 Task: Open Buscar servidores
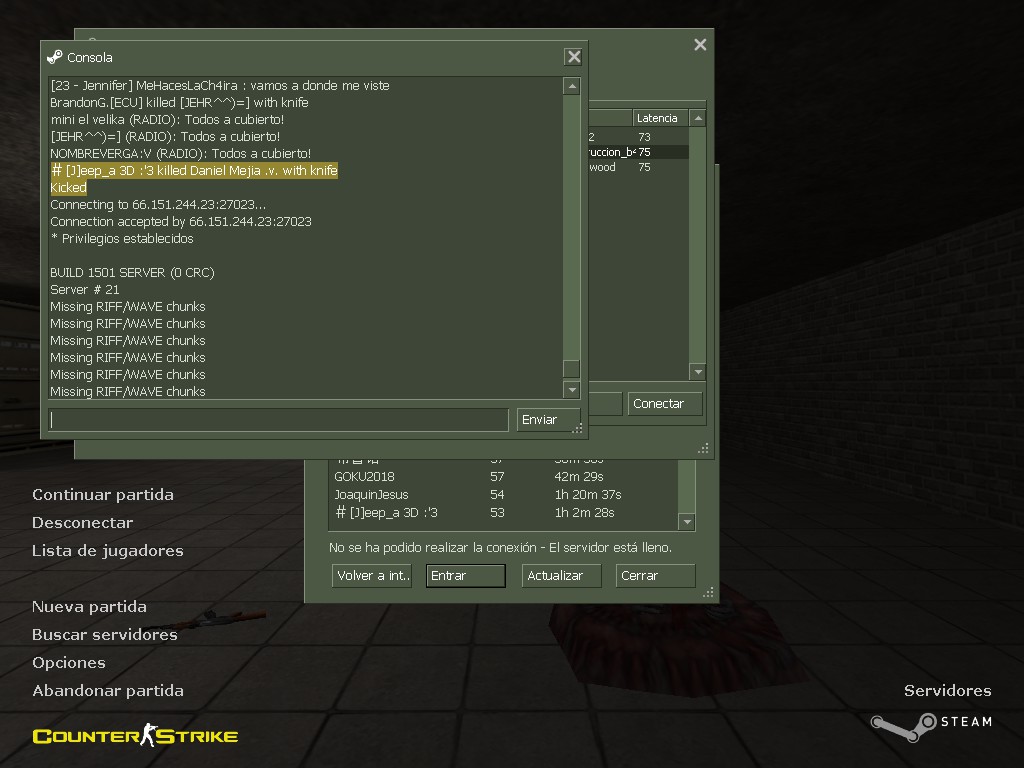point(104,635)
